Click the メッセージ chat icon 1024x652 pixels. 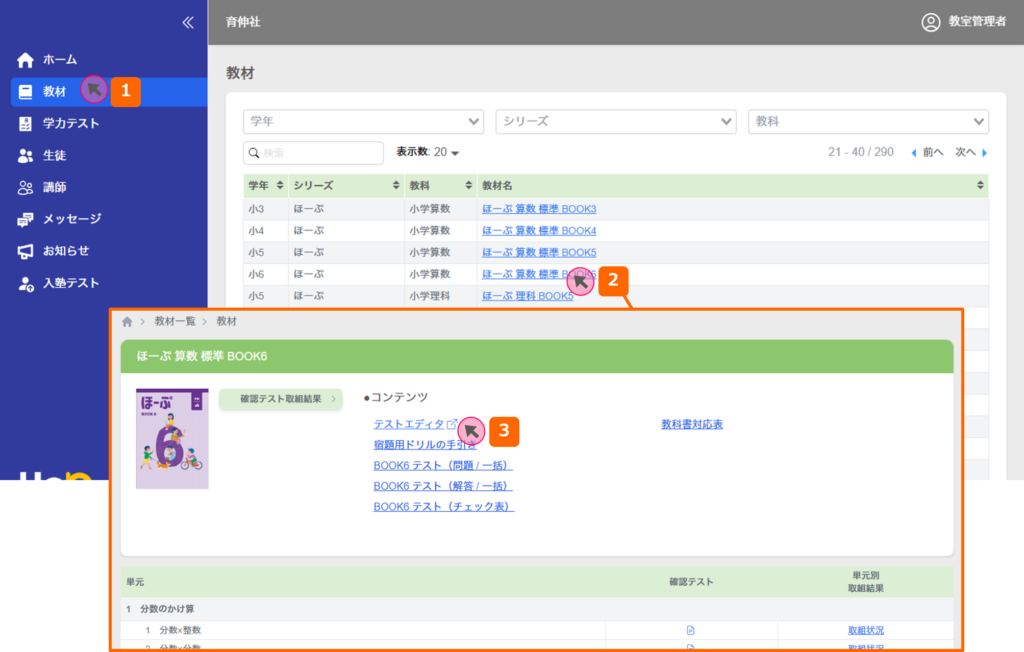click(26, 219)
